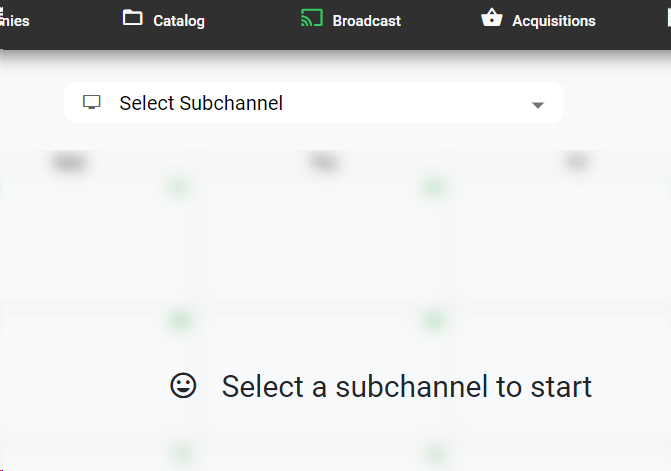Click the blurred leftmost column day header
The width and height of the screenshot is (671, 471).
[x=68, y=163]
